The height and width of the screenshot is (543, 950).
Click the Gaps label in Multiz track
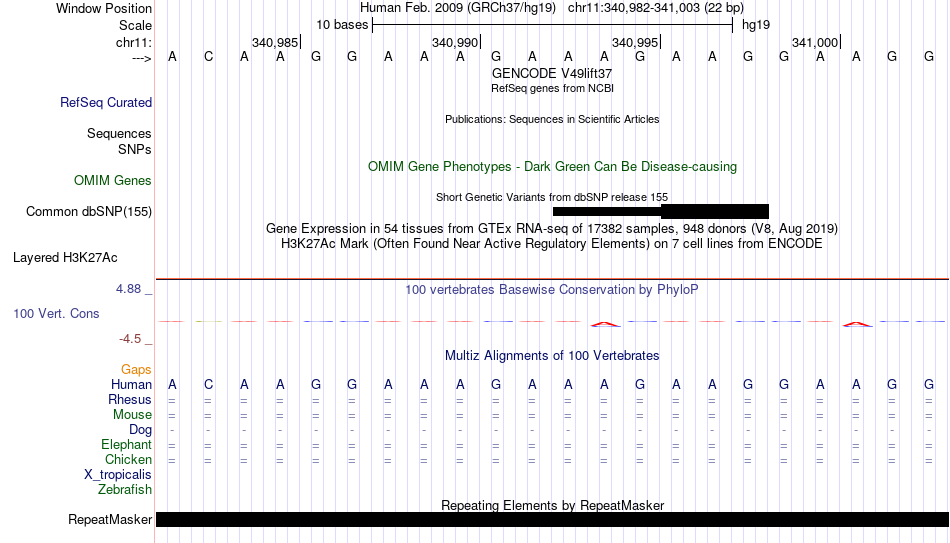[136, 369]
